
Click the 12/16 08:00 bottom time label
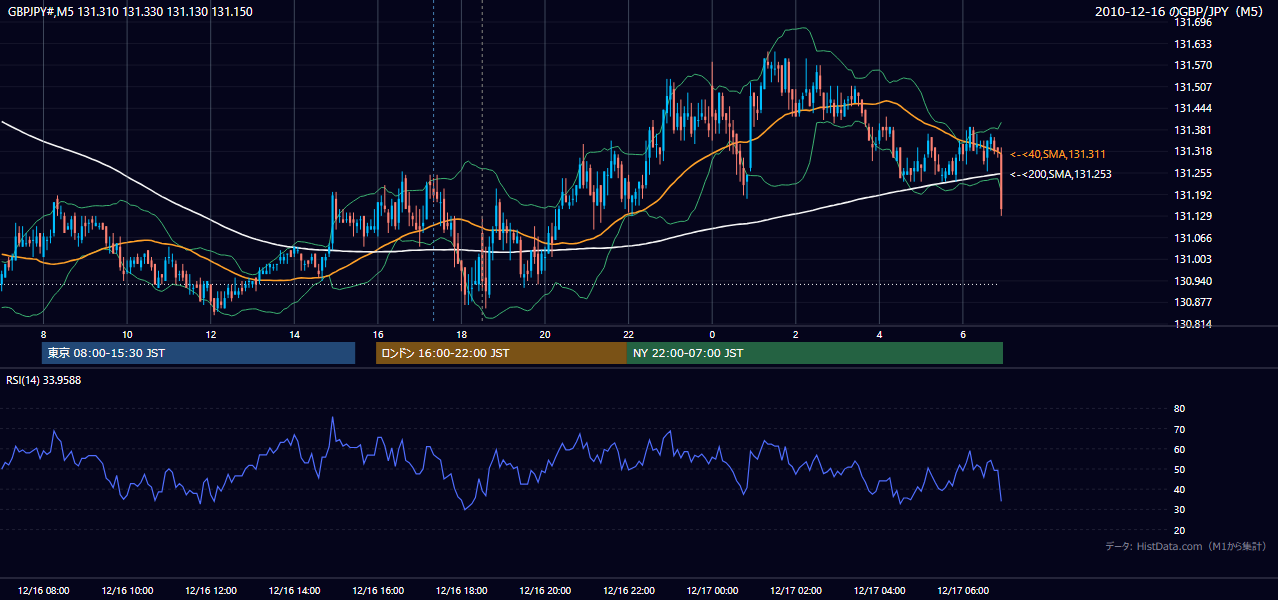(x=43, y=591)
